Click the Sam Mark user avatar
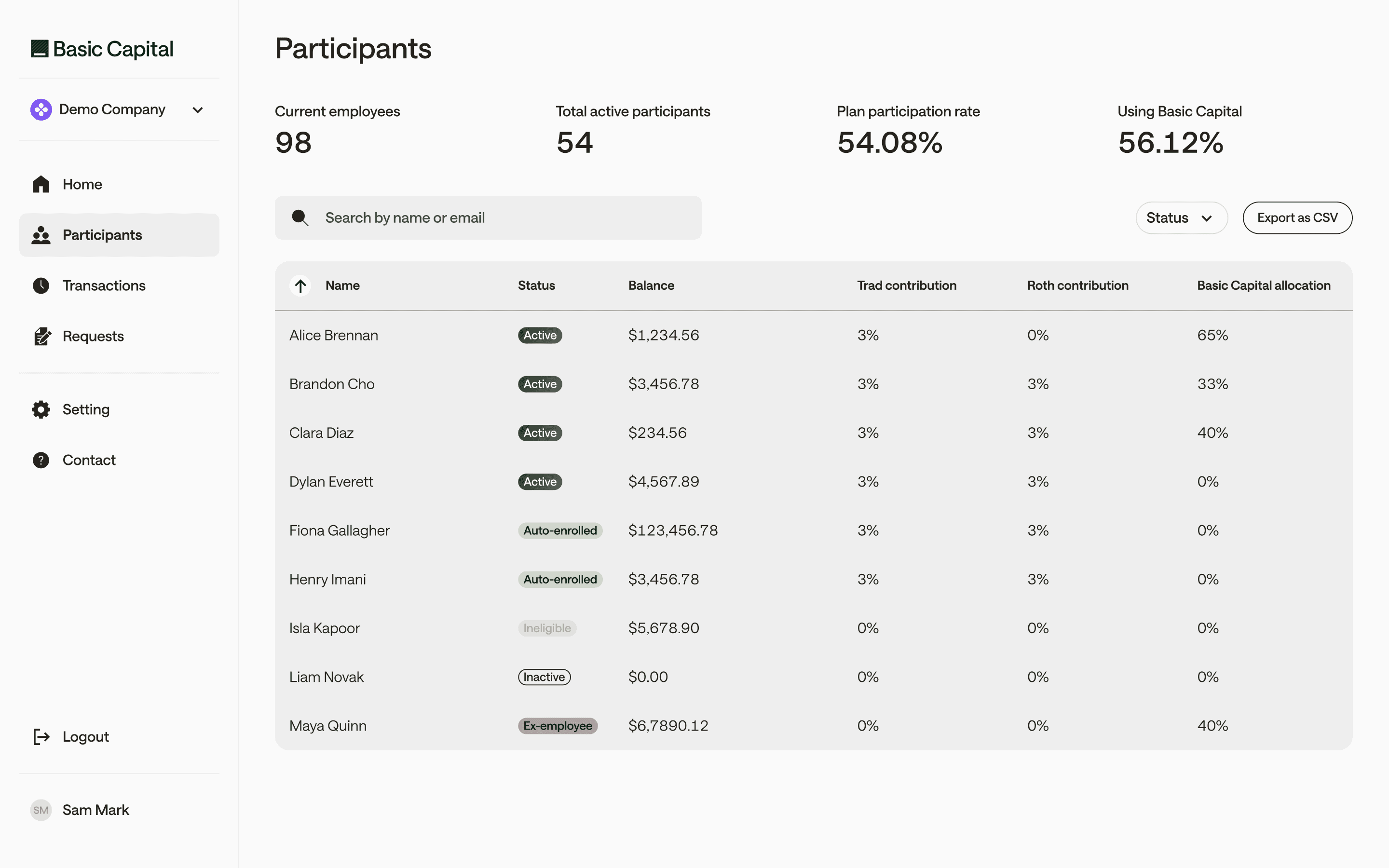Image resolution: width=1389 pixels, height=868 pixels. 41,810
